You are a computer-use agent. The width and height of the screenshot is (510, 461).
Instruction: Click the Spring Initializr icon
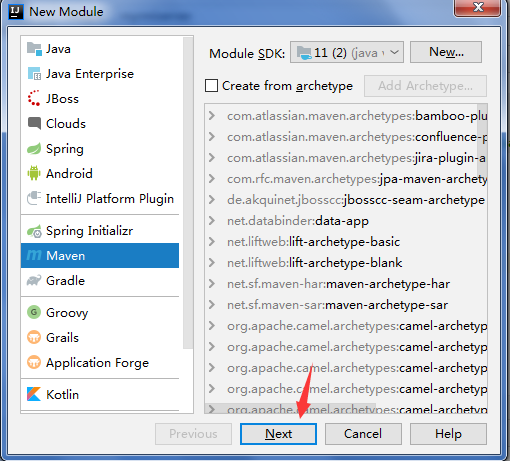pos(34,231)
